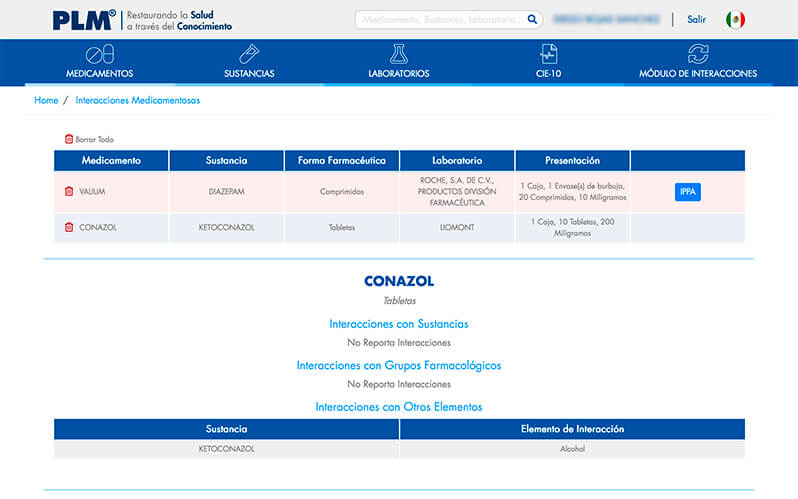Open the Medicamentos tab

click(100, 74)
